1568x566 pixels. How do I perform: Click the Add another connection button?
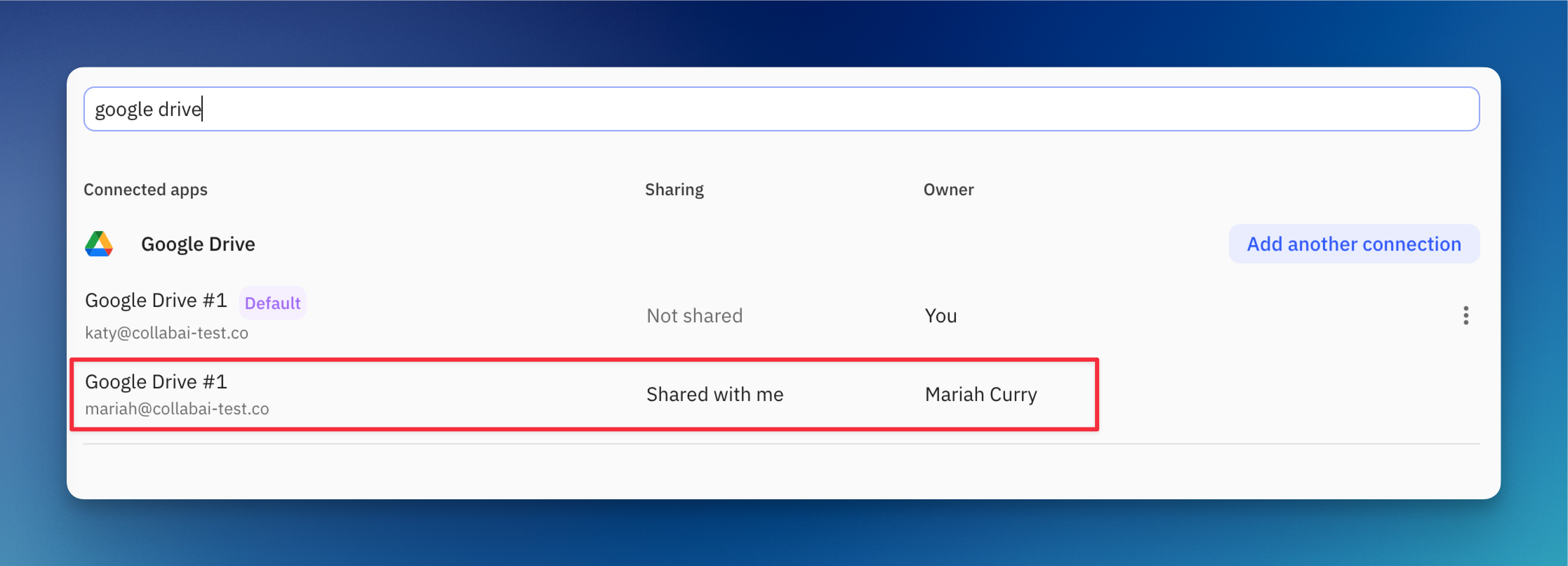pyautogui.click(x=1353, y=244)
